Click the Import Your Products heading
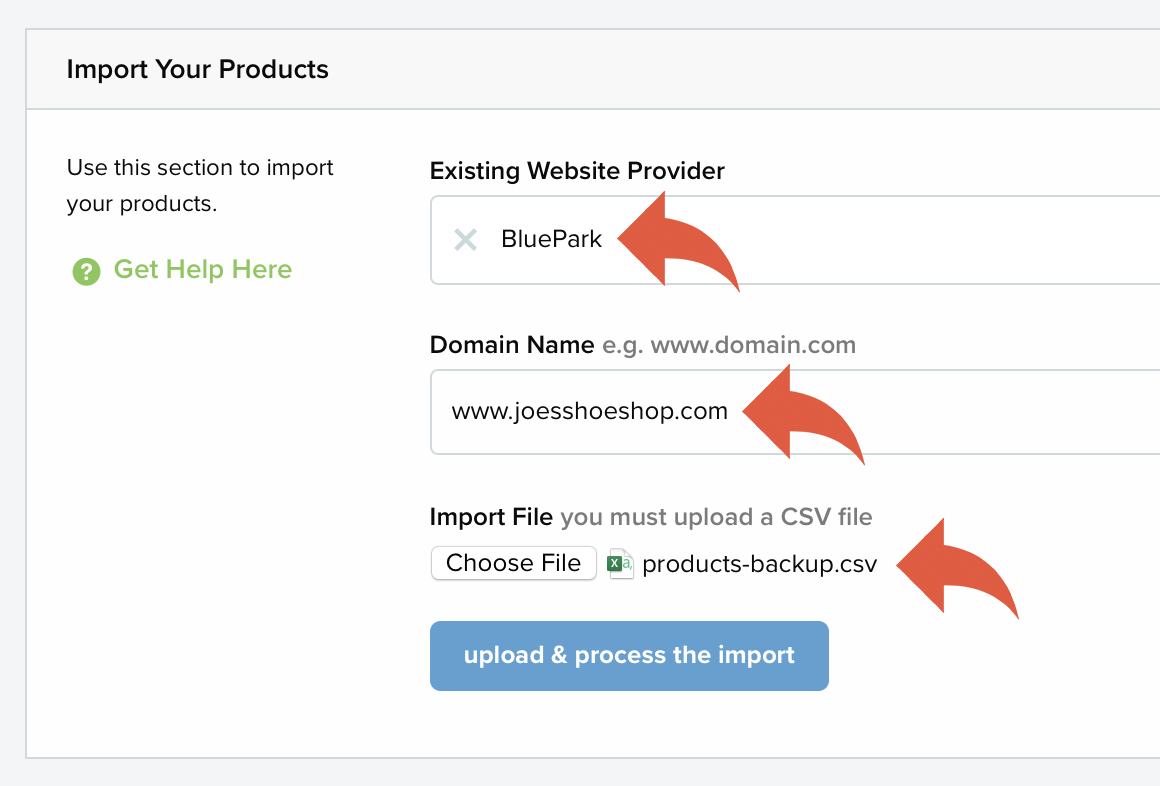Screen dimensions: 1160x786 (198, 69)
